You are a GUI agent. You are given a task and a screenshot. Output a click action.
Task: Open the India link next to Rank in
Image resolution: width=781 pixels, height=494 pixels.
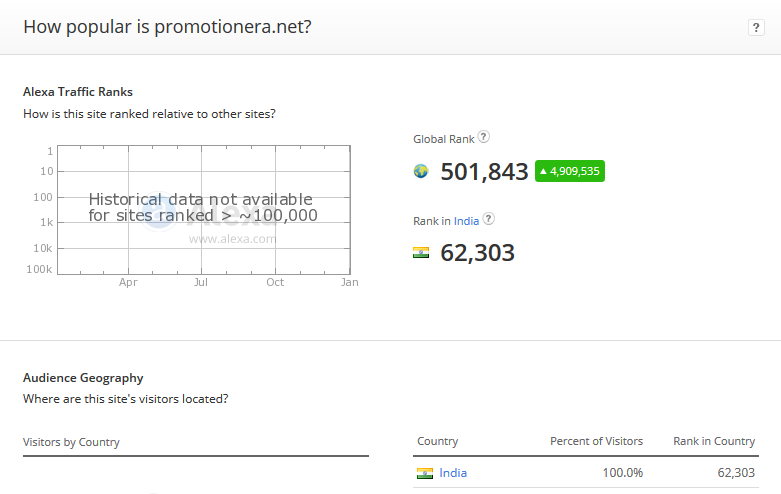[466, 221]
